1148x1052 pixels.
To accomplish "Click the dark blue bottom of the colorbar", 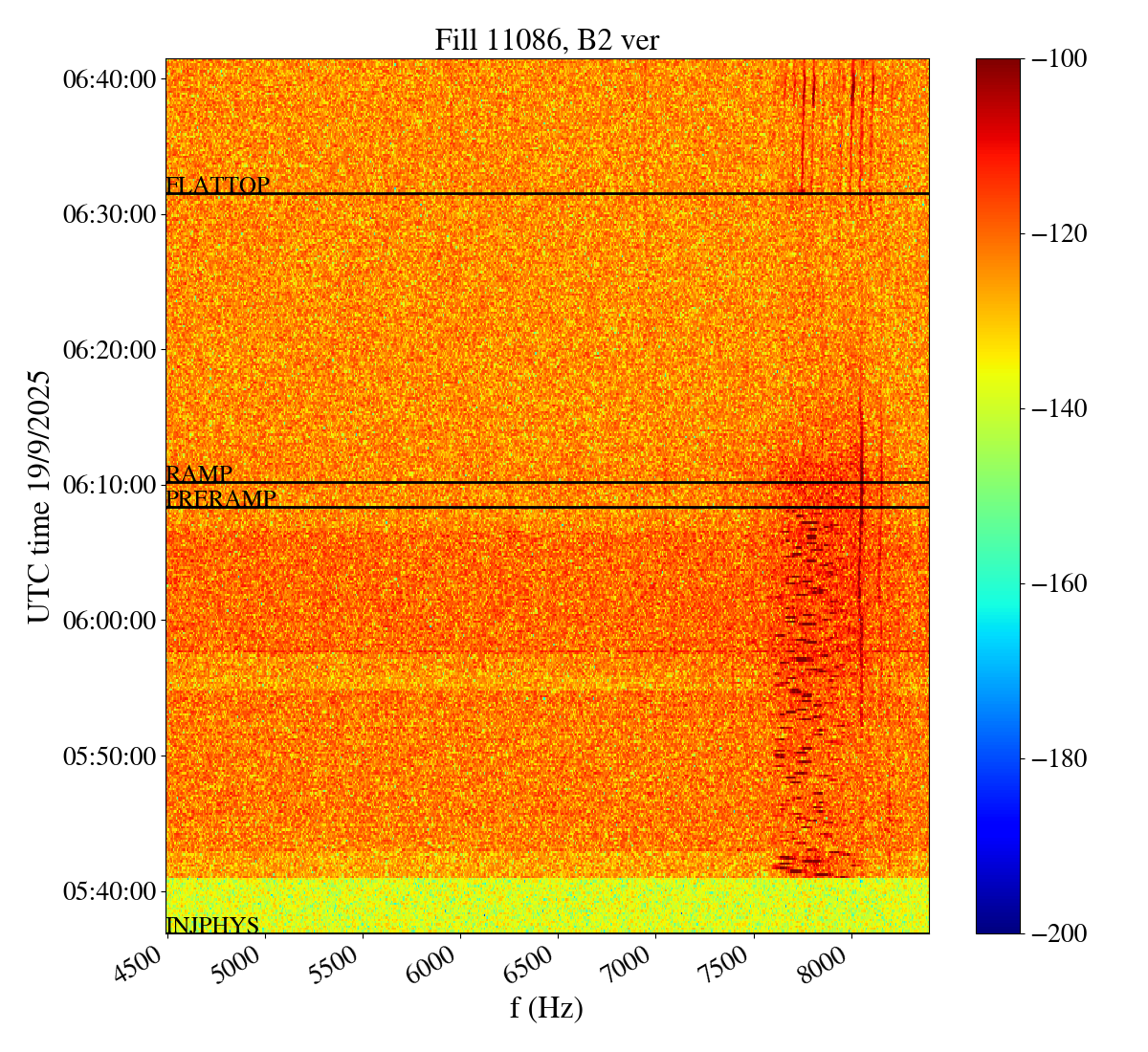I will tap(998, 927).
